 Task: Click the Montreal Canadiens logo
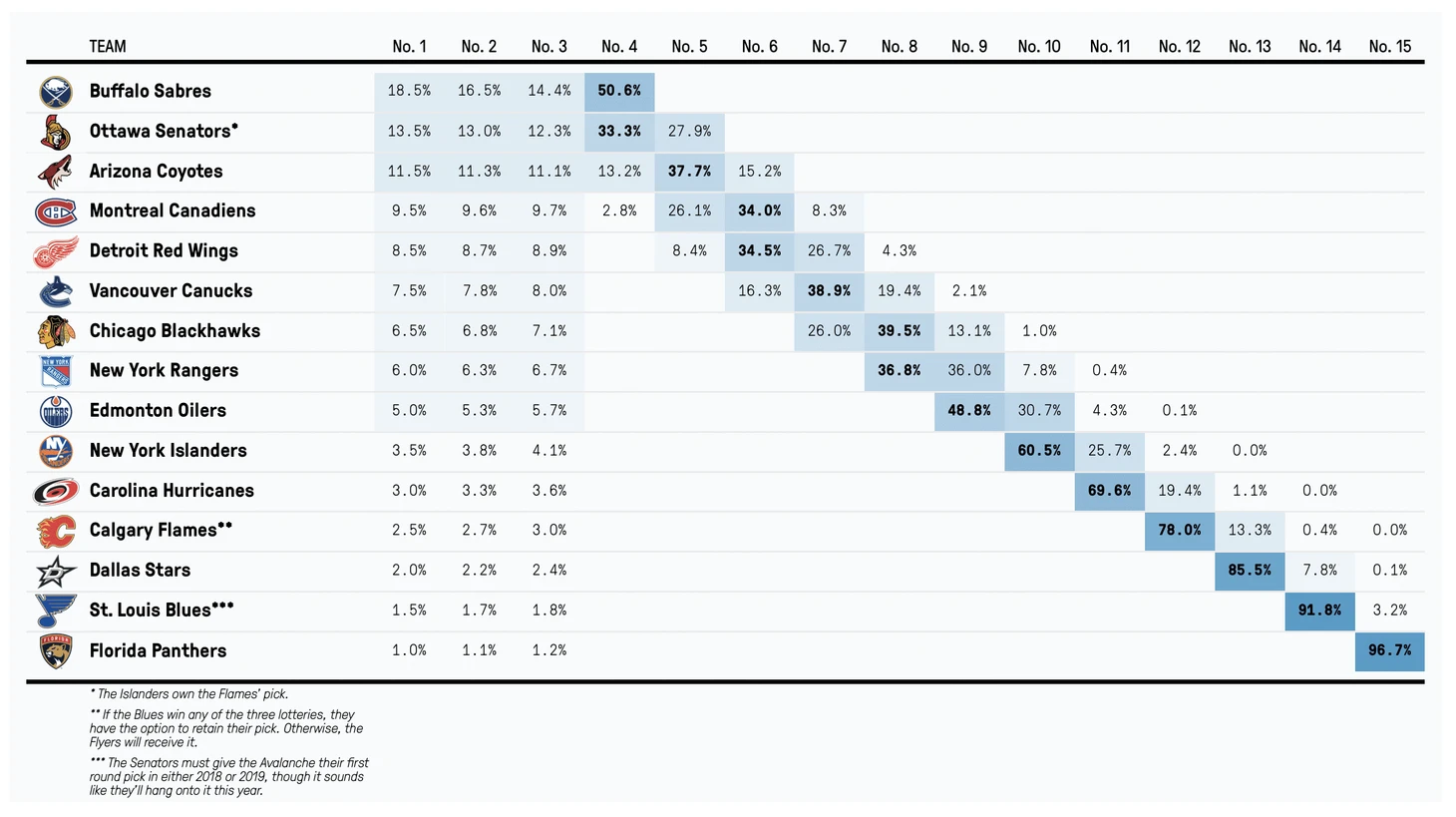[x=56, y=211]
